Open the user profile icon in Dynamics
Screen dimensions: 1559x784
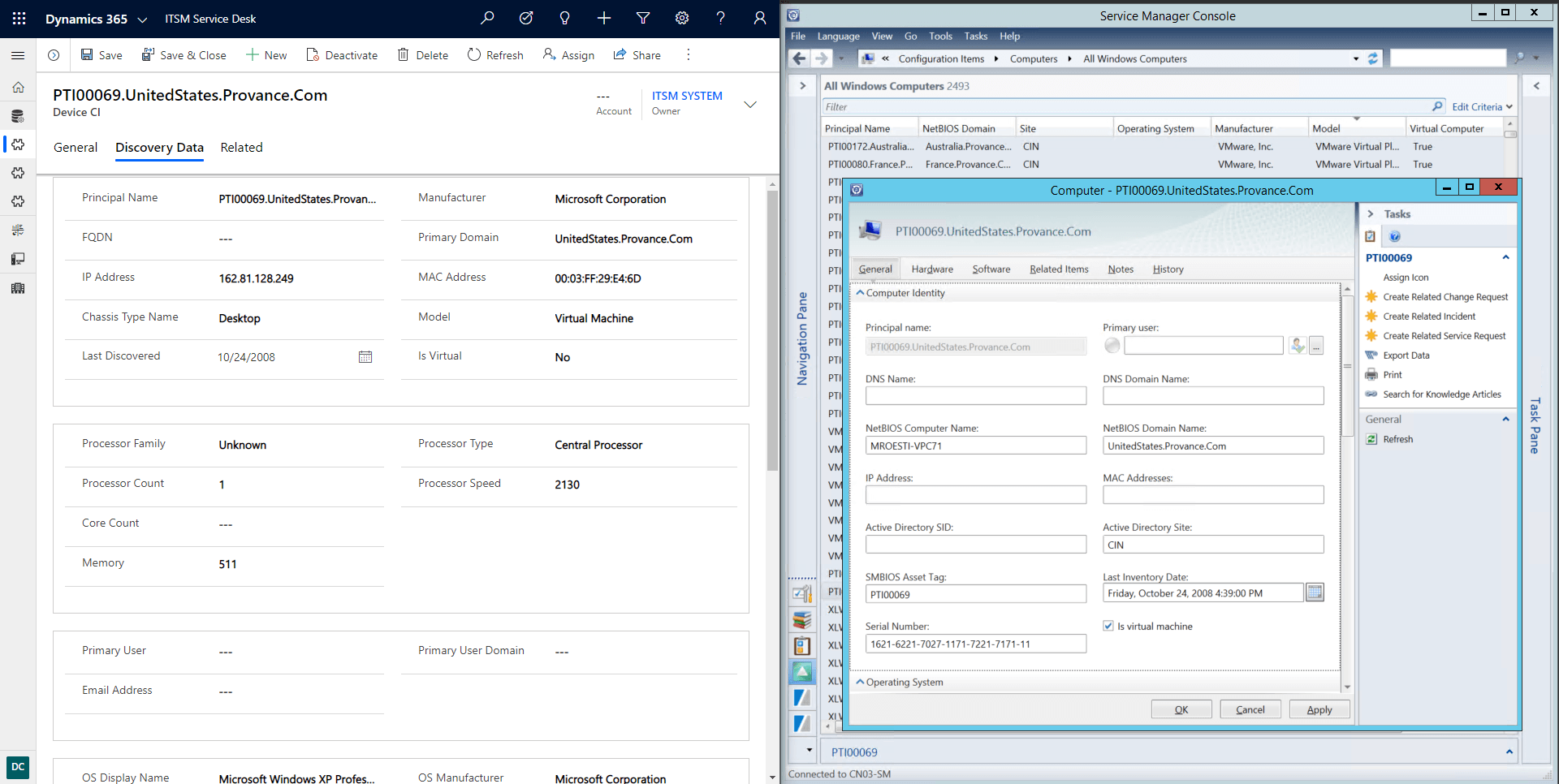point(760,18)
